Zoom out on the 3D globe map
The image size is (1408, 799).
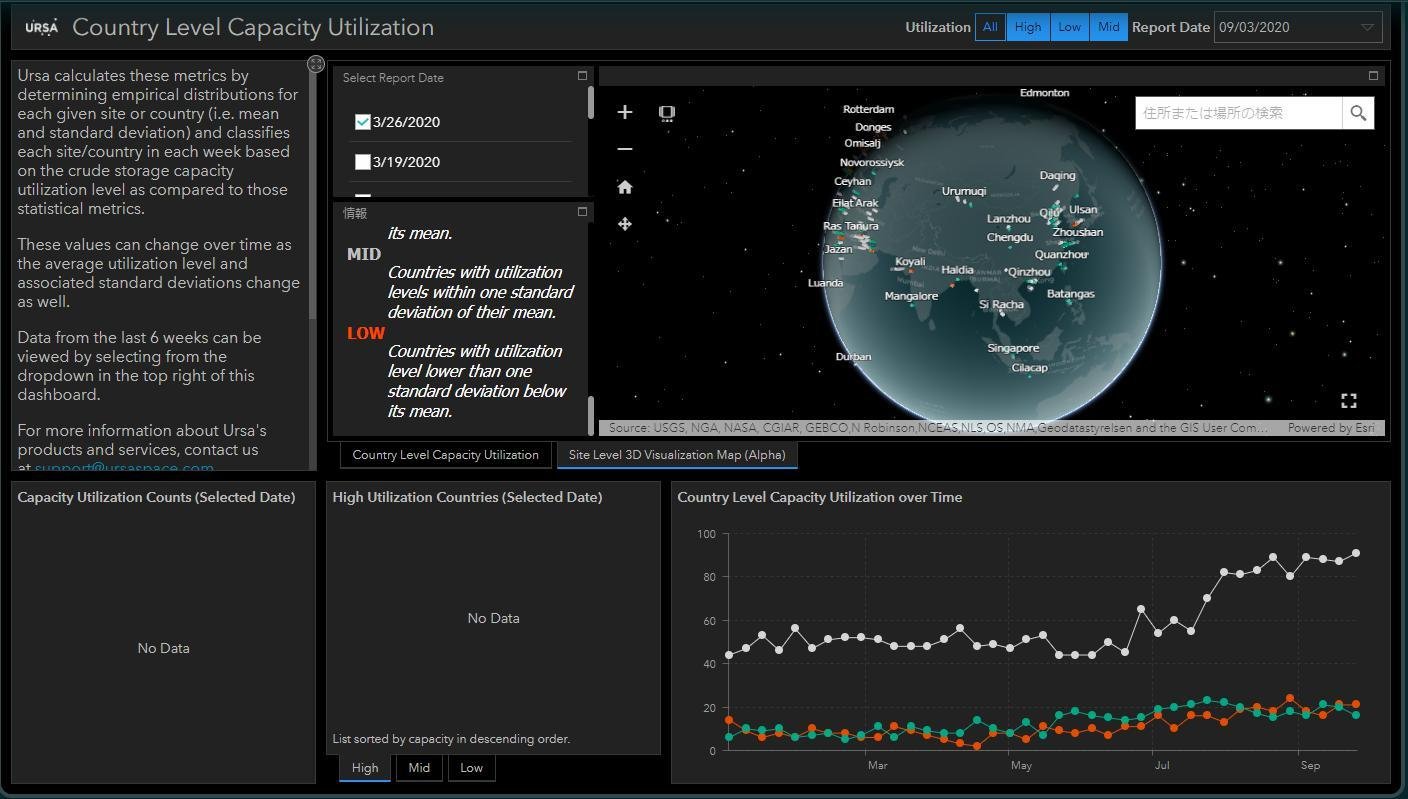coord(625,149)
